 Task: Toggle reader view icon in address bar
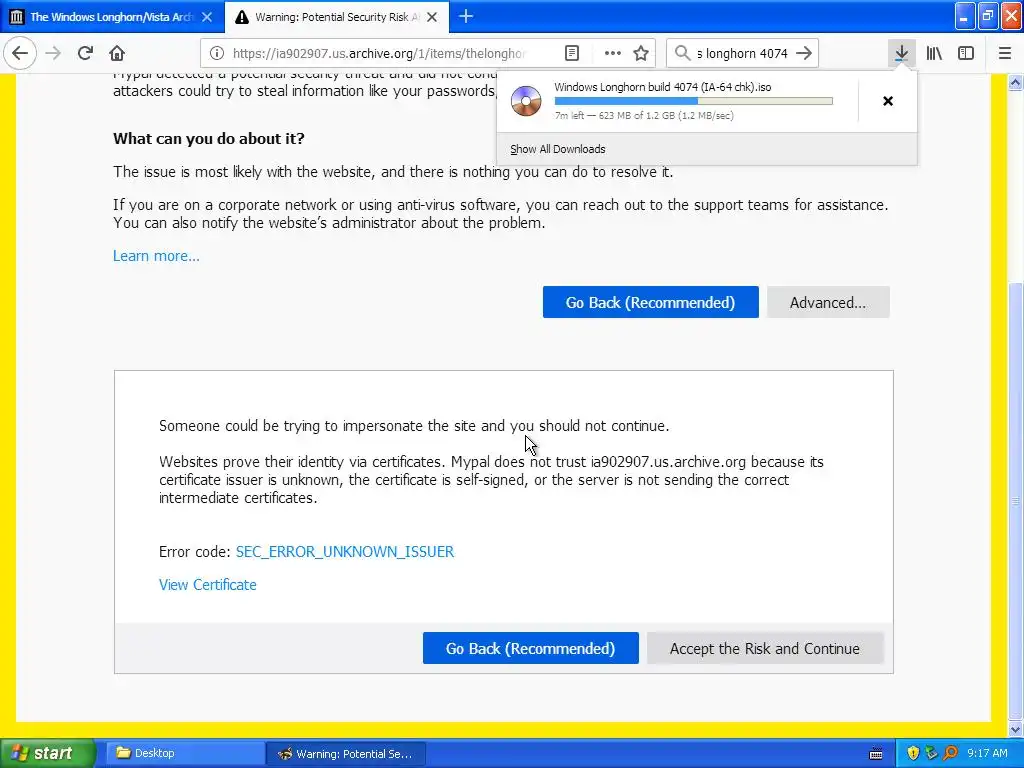pyautogui.click(x=571, y=53)
